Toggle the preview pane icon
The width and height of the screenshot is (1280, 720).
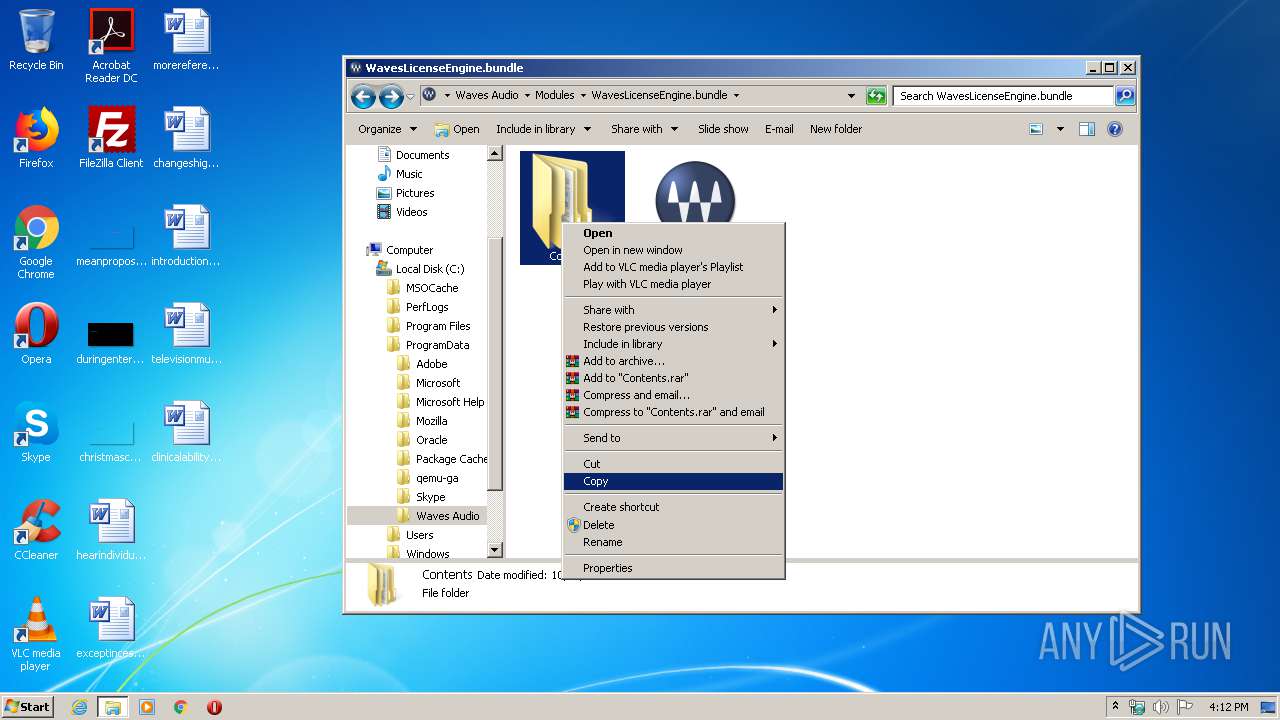1087,129
